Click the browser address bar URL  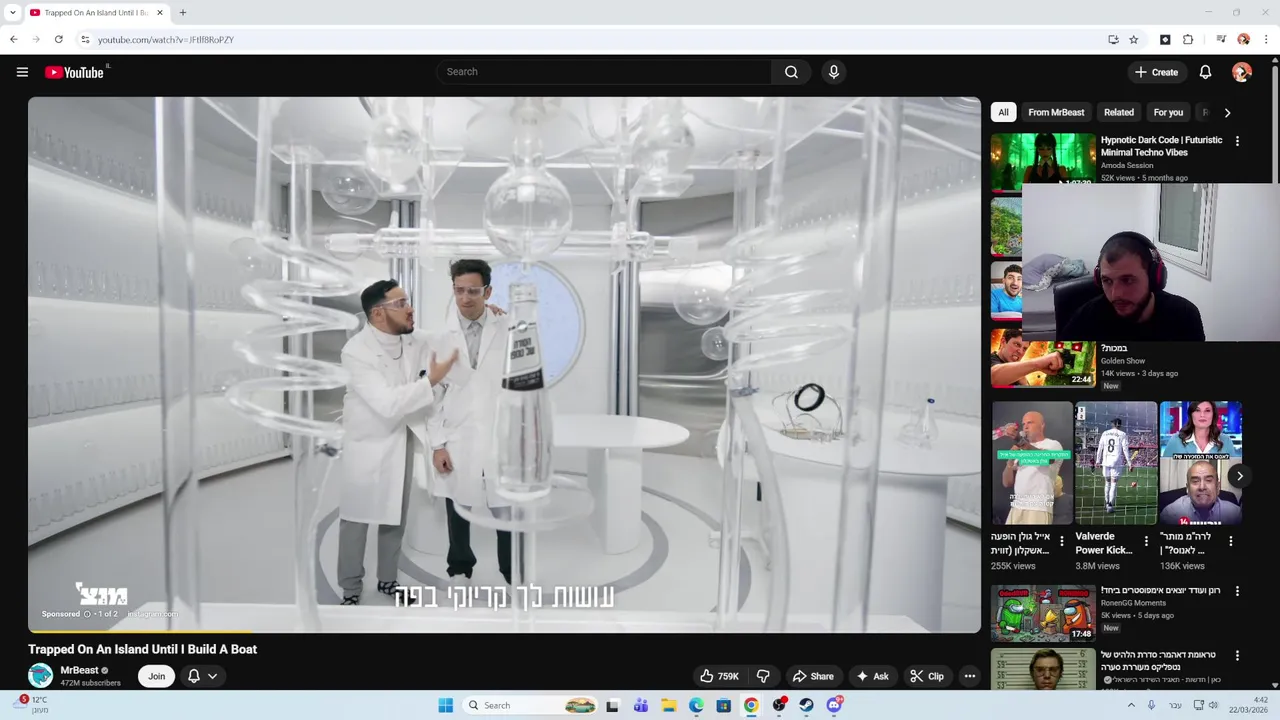pyautogui.click(x=166, y=40)
